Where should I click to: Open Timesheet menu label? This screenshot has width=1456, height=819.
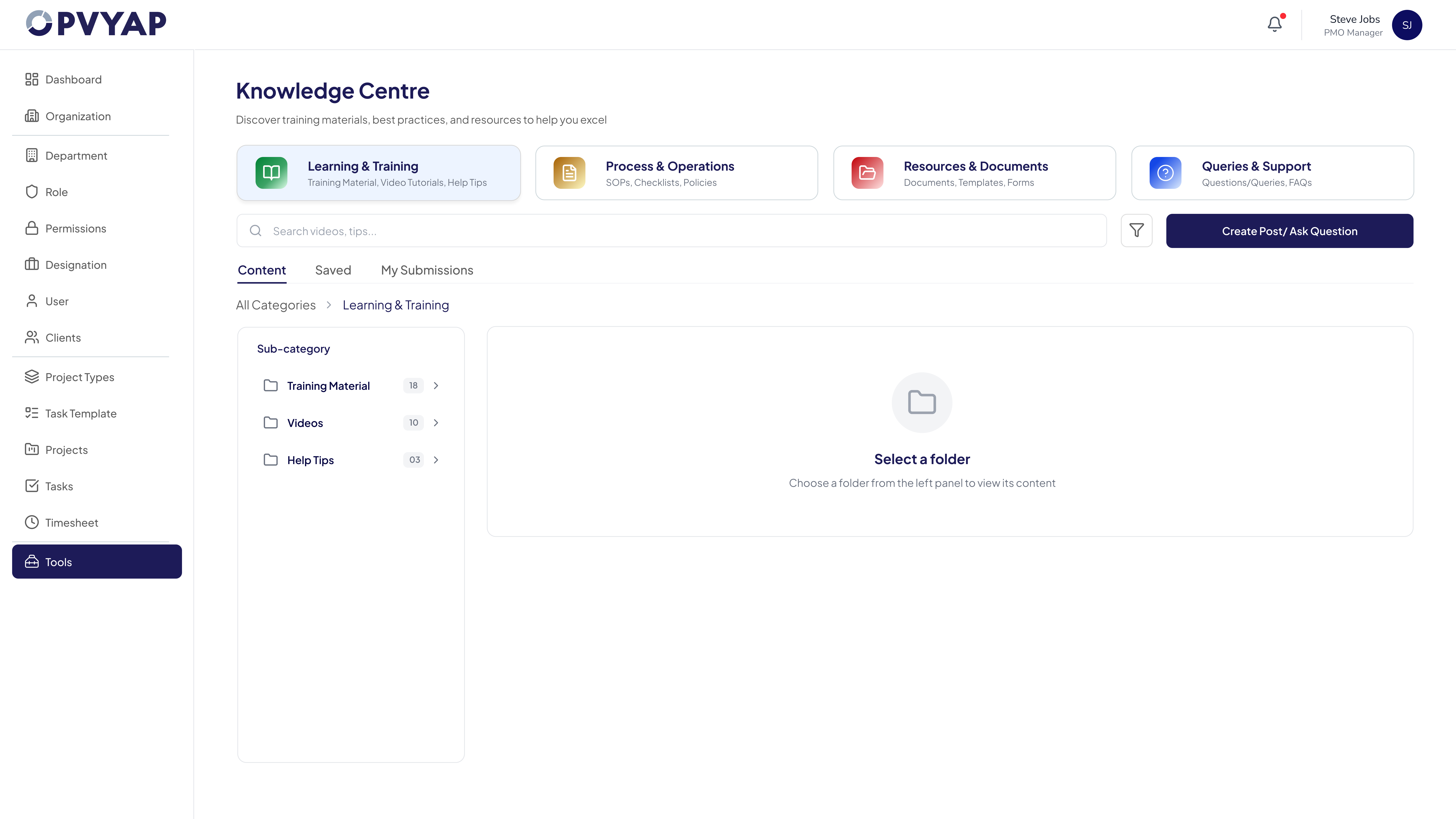[72, 523]
